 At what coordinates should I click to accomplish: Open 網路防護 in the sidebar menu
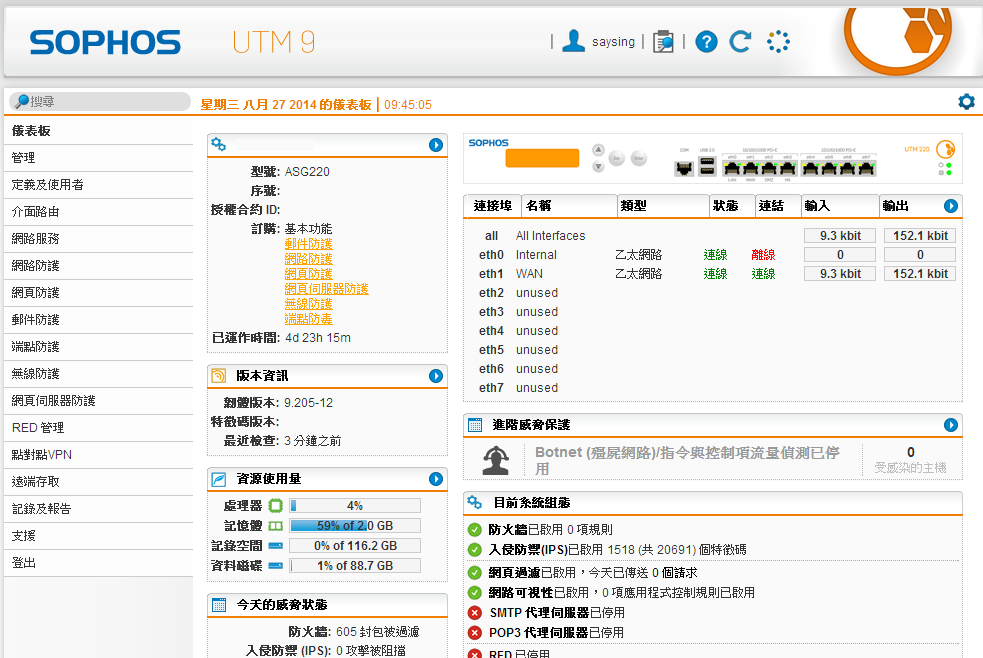click(x=98, y=266)
